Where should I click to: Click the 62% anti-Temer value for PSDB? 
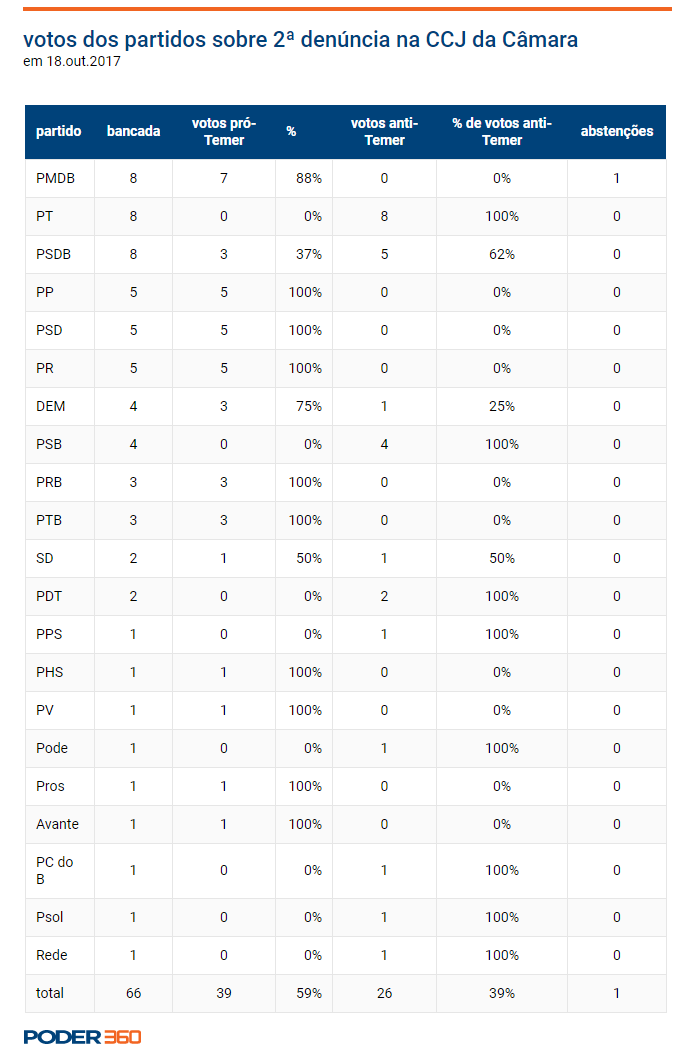point(502,254)
